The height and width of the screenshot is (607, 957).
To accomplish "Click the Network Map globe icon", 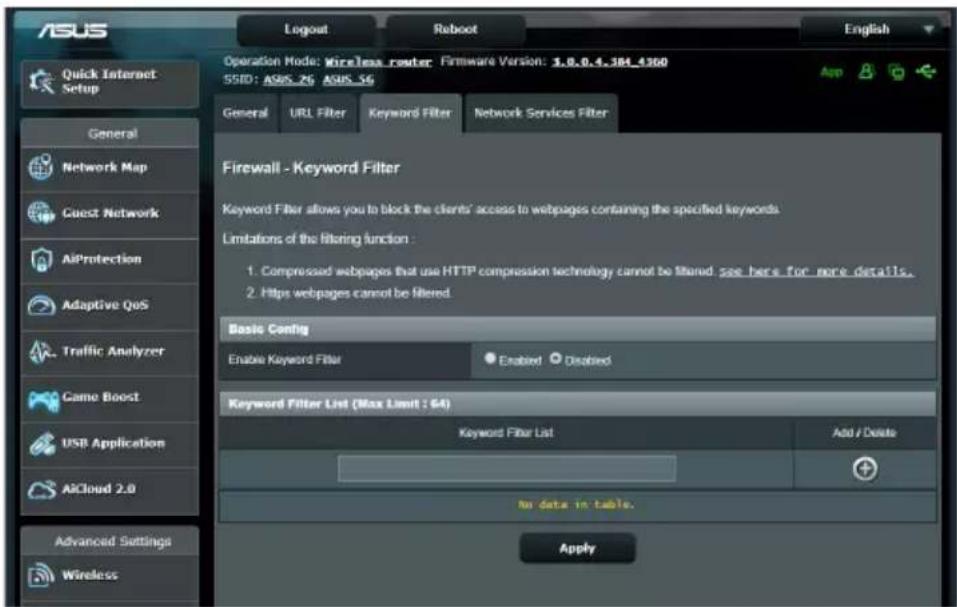I will tap(41, 167).
